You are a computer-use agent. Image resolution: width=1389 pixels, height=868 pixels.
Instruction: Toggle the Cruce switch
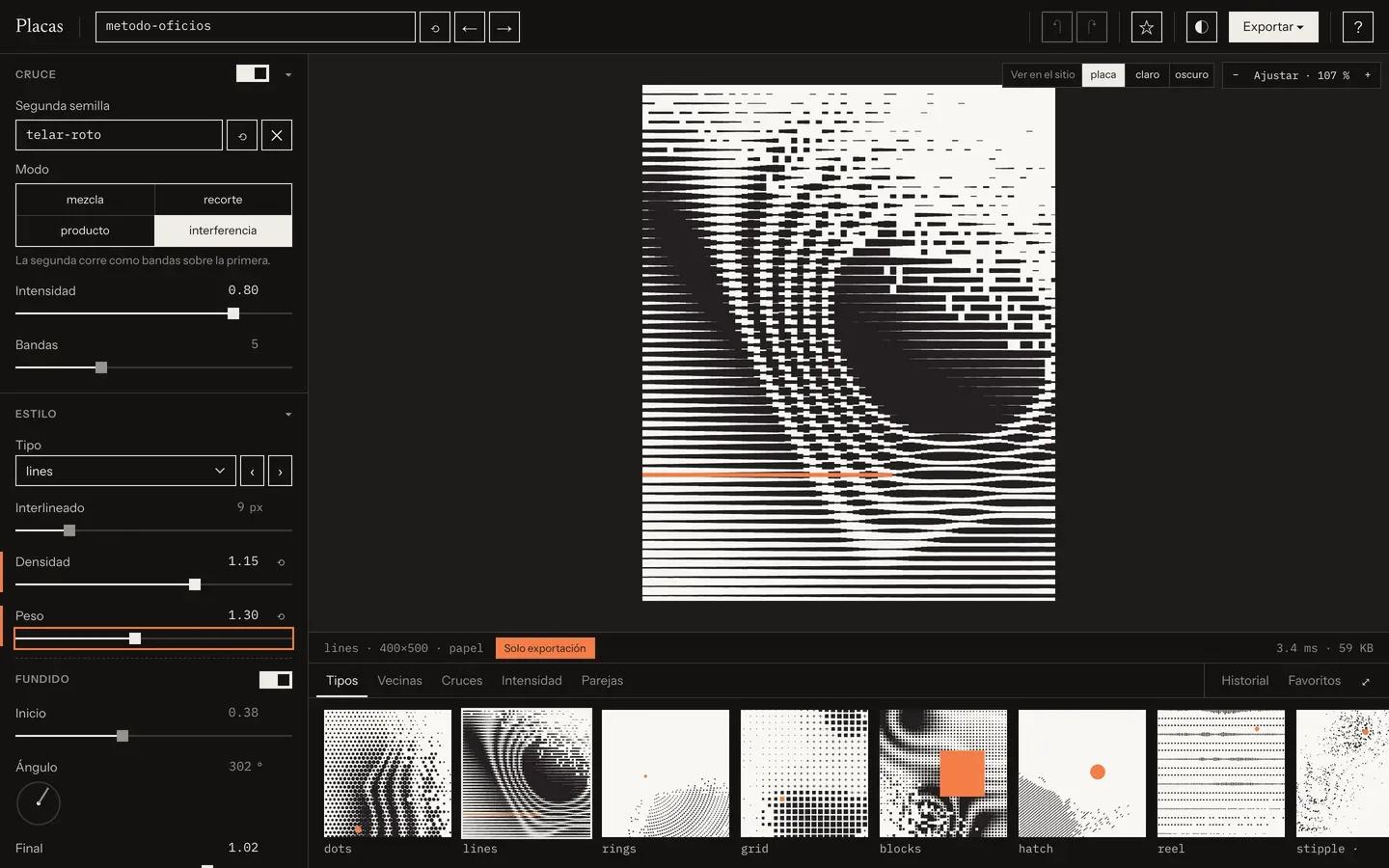(x=253, y=73)
